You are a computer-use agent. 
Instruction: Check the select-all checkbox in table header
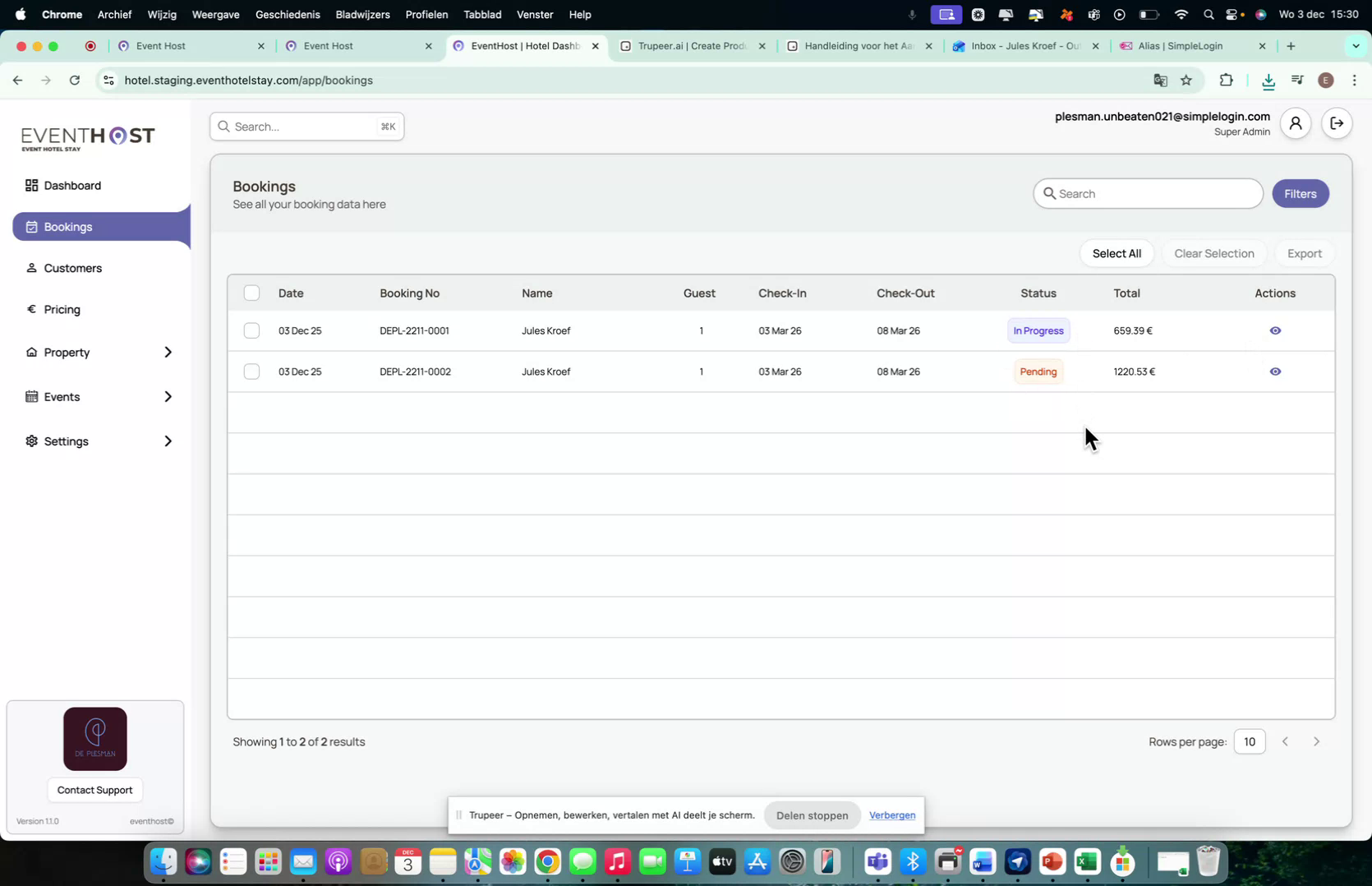click(x=252, y=293)
